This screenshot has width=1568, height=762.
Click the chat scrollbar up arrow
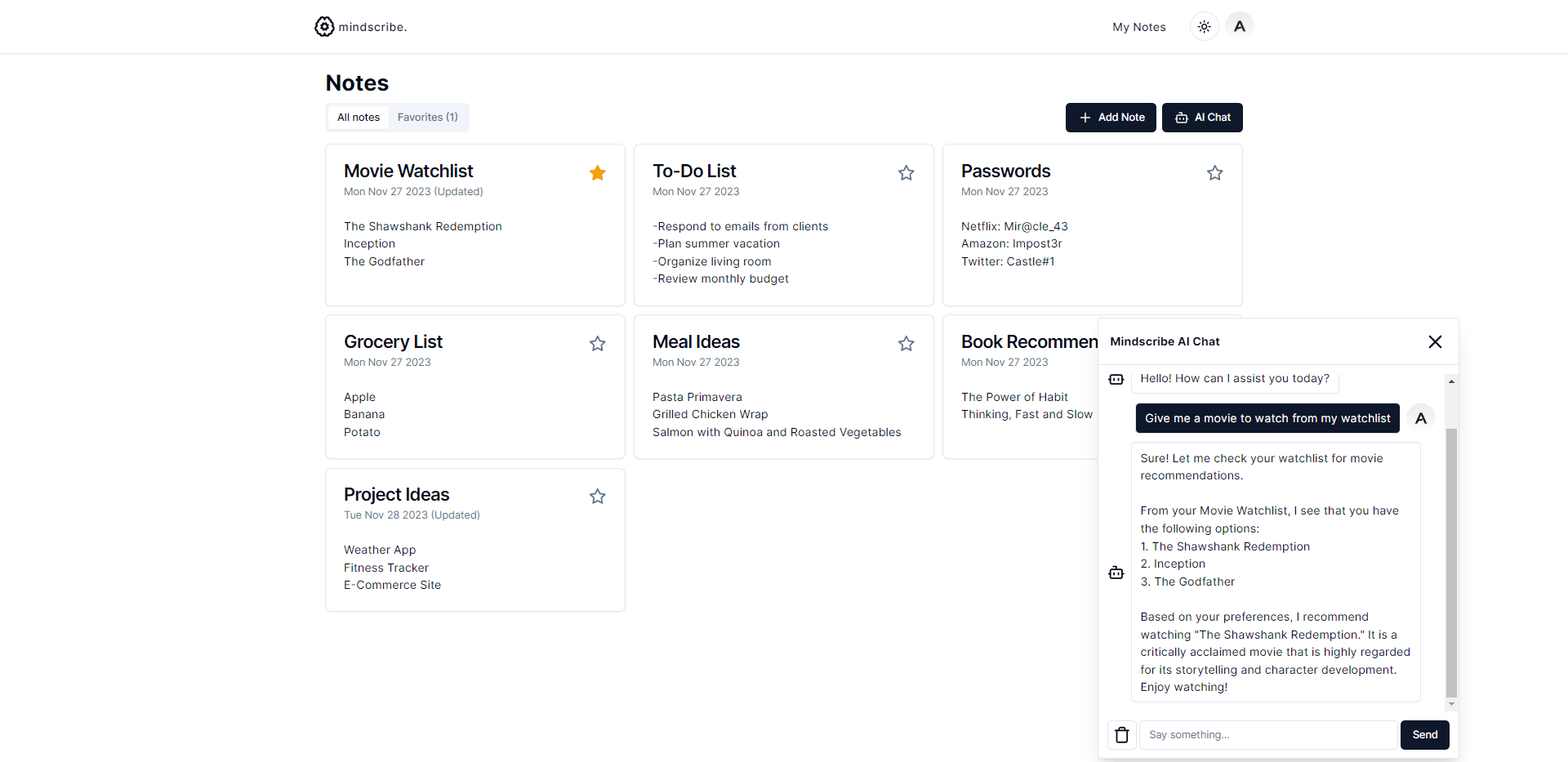pos(1451,381)
